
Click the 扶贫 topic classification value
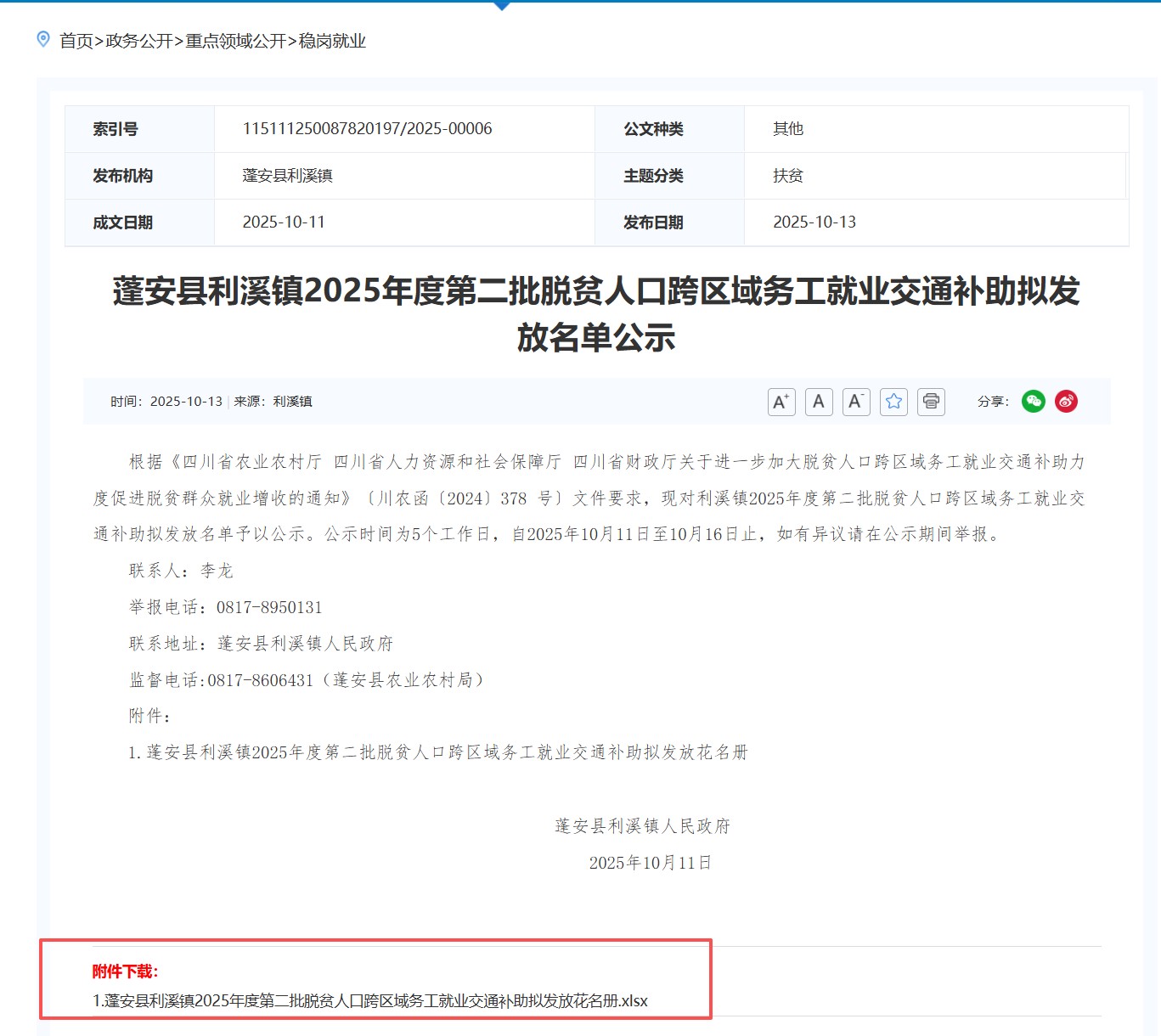click(787, 176)
